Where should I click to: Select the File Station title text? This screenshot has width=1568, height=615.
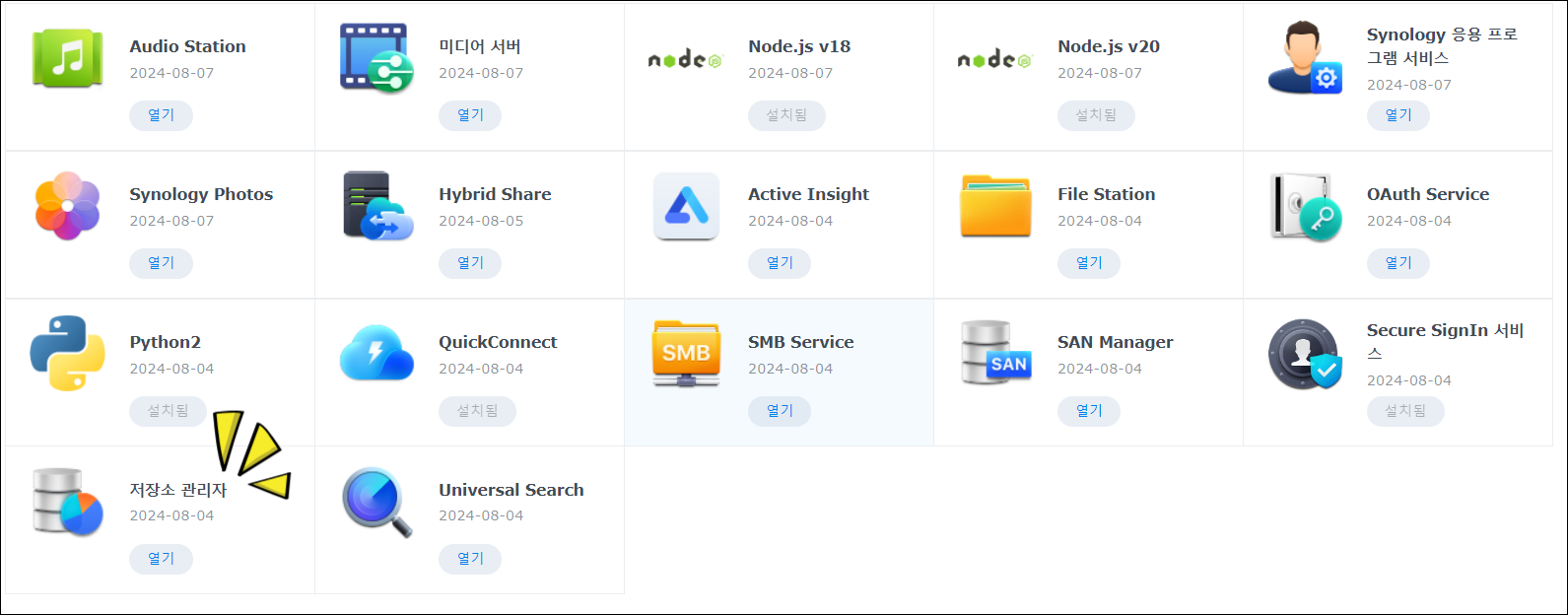click(x=1106, y=194)
